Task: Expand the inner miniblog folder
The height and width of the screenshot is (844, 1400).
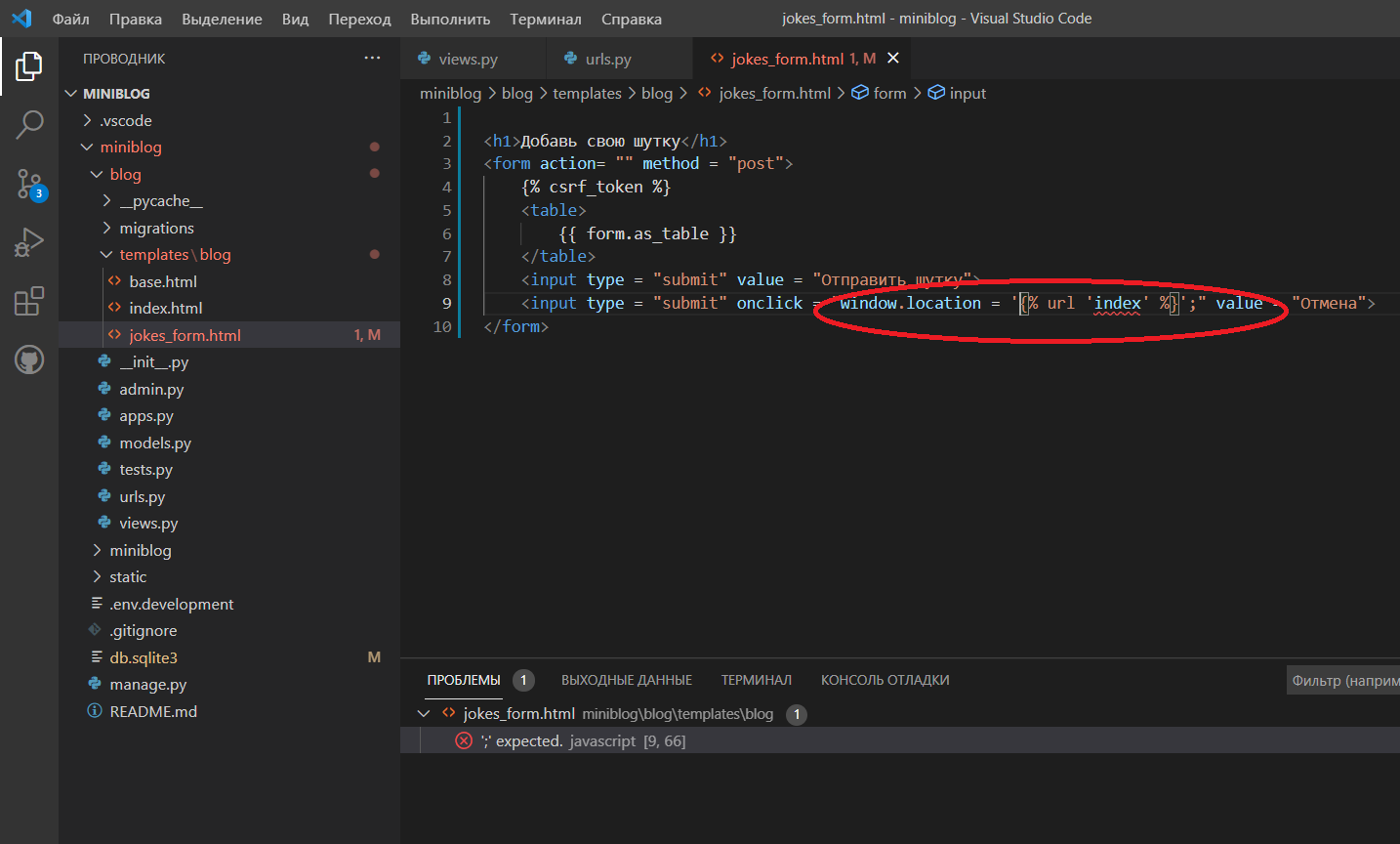Action: (x=97, y=550)
